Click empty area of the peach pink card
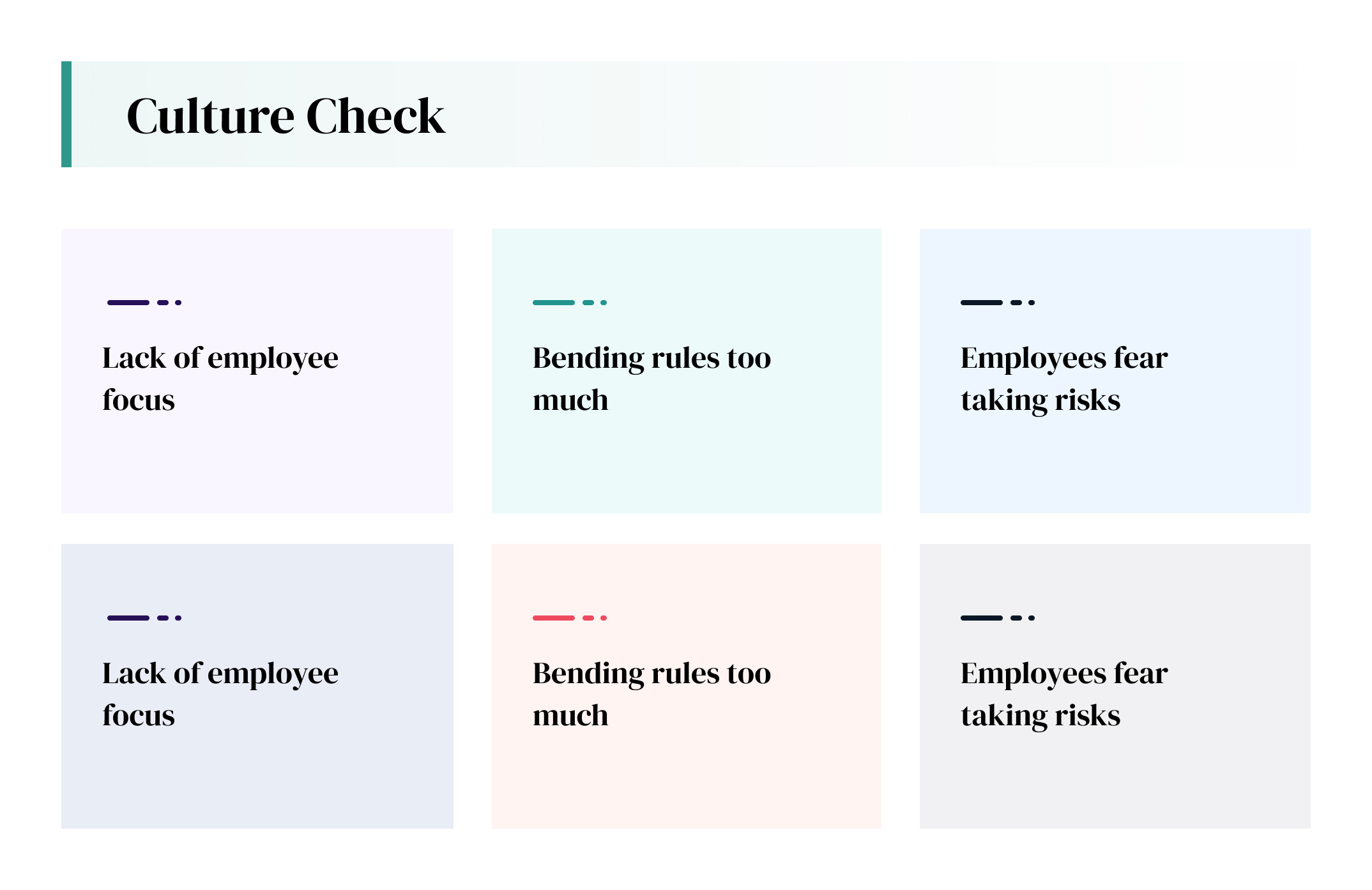The image size is (1372, 890). [x=687, y=781]
